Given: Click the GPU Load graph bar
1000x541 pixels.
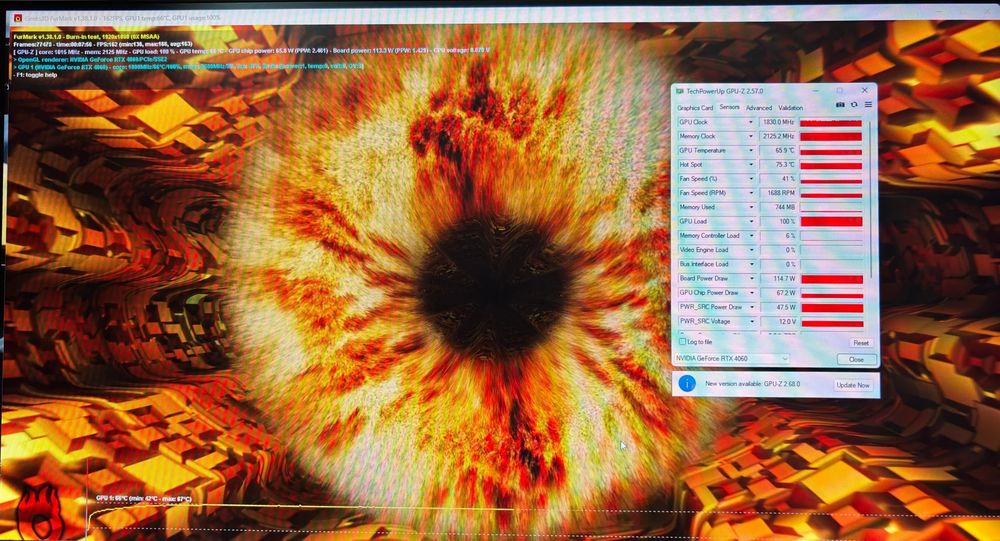Looking at the screenshot, I should coord(831,221).
